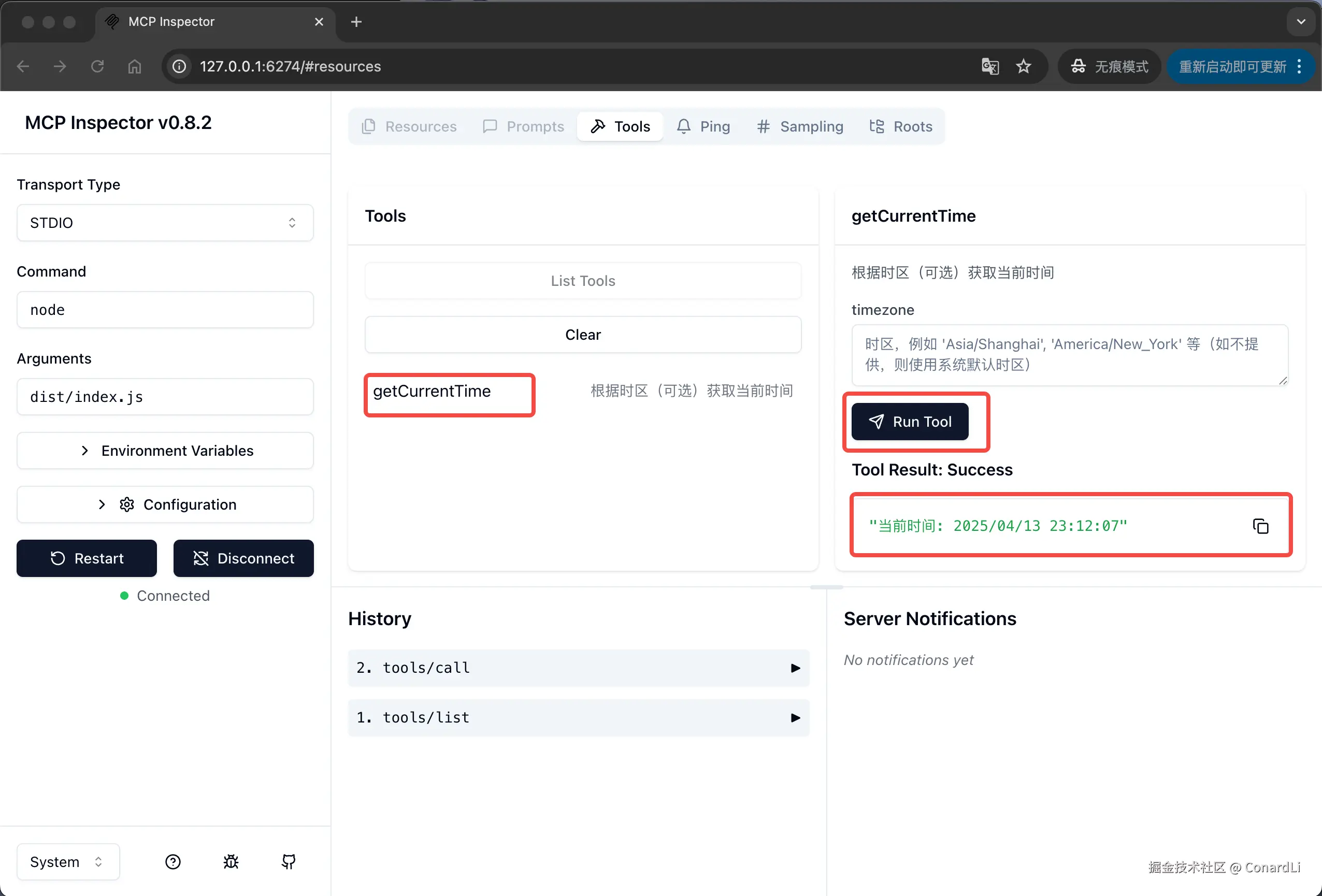Expand the tools/call history entry
The image size is (1322, 896).
click(x=578, y=667)
